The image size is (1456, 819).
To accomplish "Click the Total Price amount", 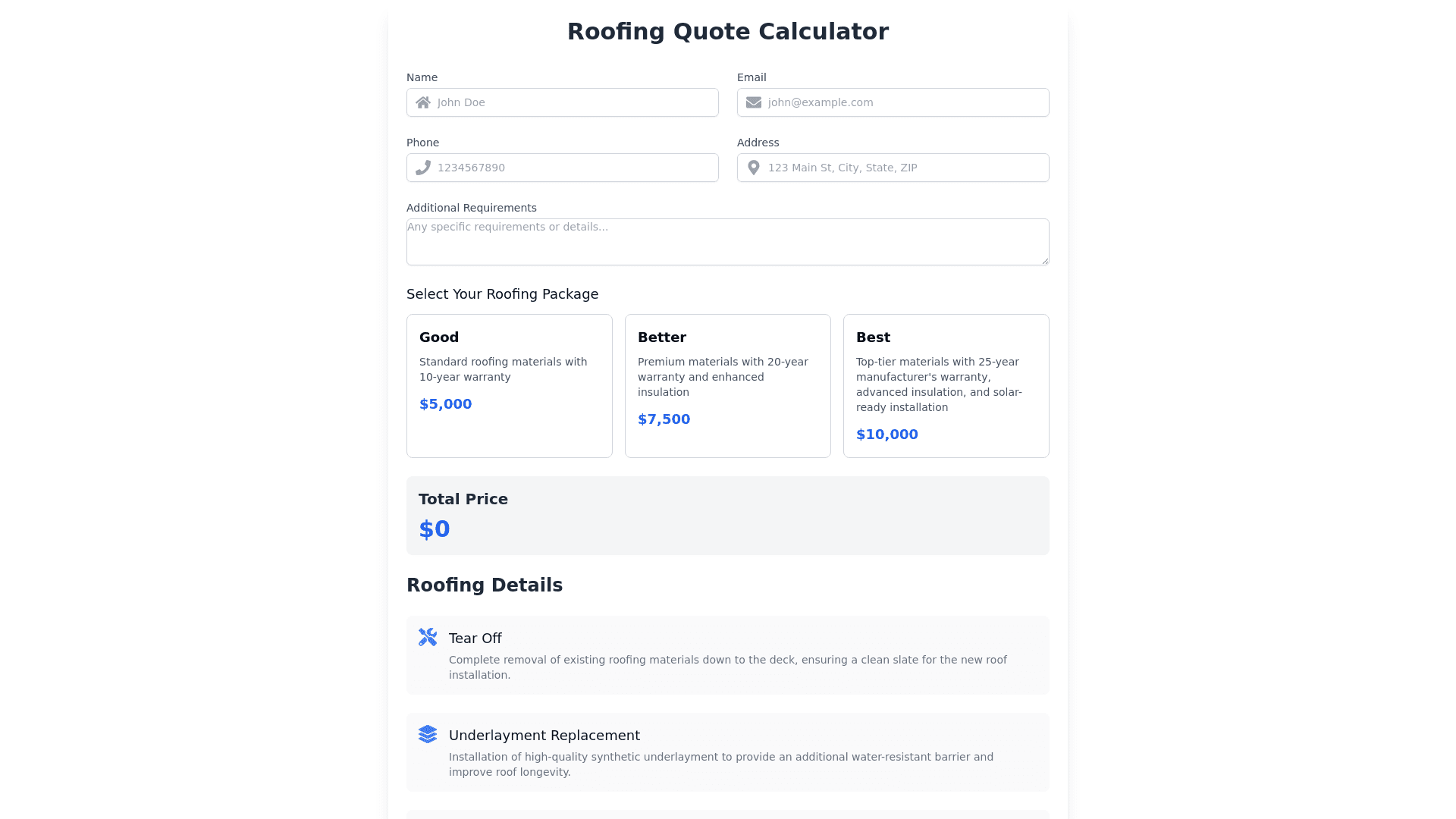I will 435,529.
